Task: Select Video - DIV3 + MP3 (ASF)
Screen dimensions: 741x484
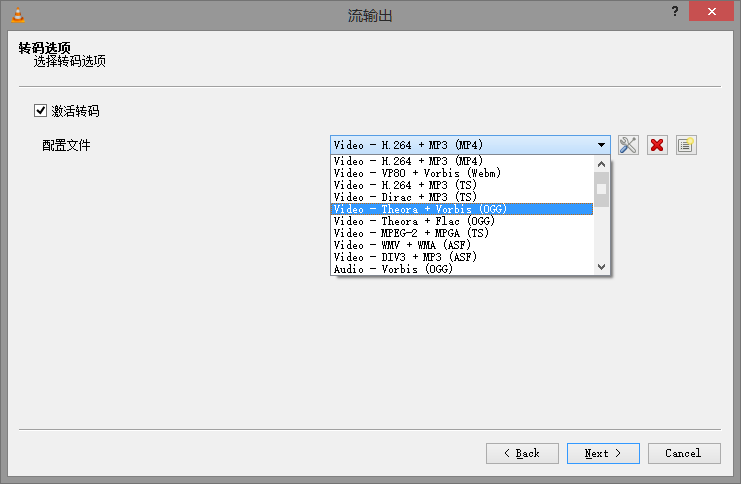Action: point(462,257)
